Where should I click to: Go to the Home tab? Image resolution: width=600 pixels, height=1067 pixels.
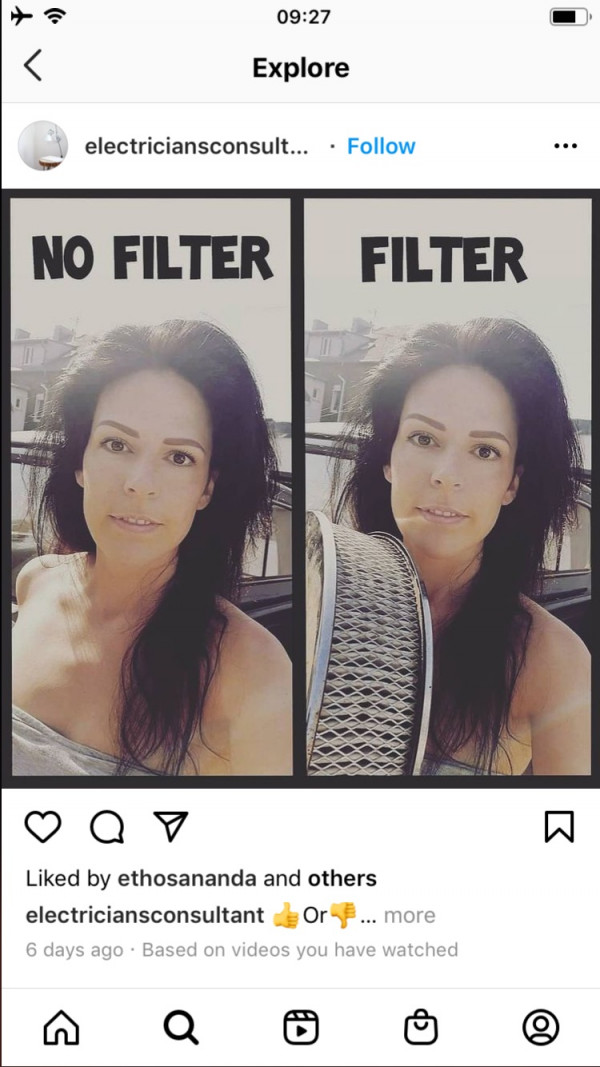pos(61,1027)
